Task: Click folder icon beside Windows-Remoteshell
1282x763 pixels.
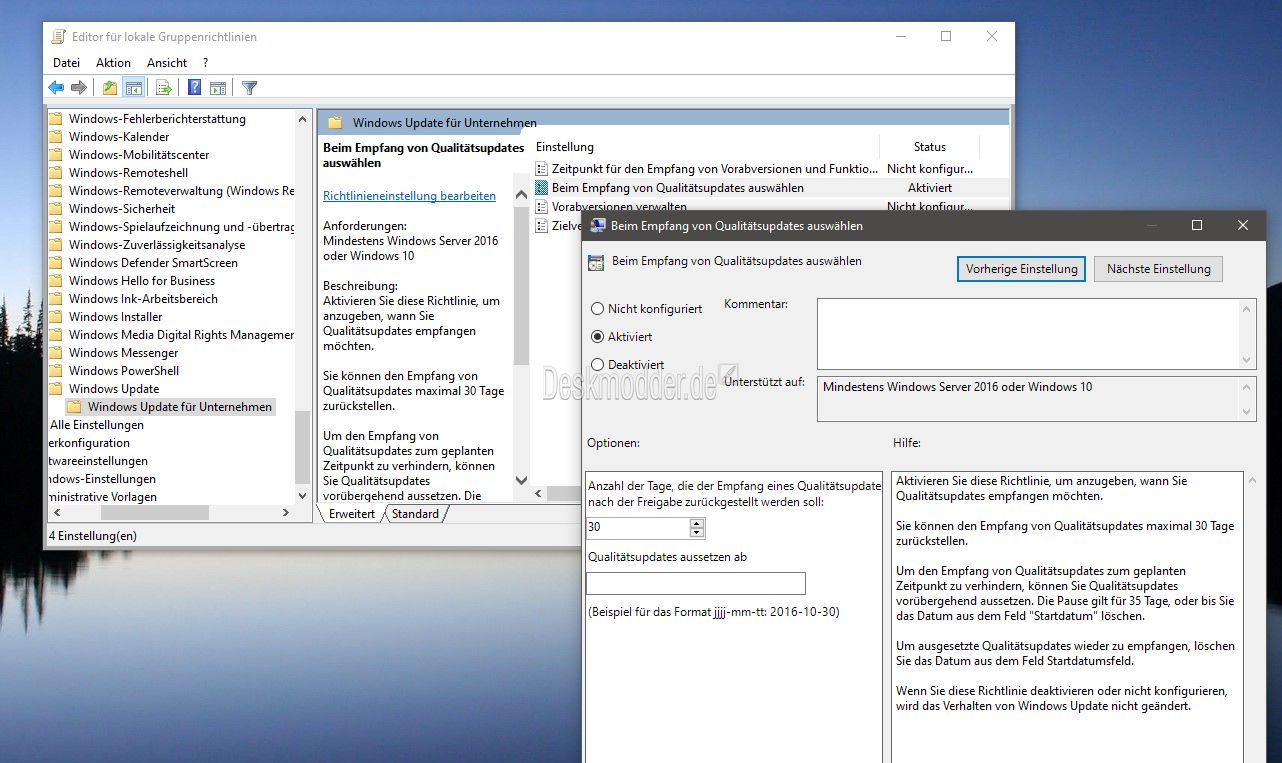Action: pos(56,173)
